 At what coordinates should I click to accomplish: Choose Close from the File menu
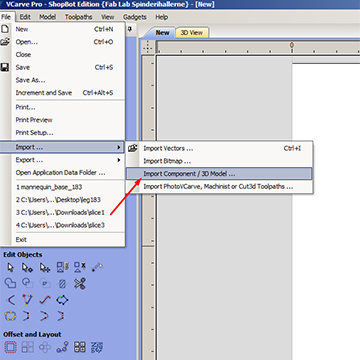pyautogui.click(x=62, y=55)
